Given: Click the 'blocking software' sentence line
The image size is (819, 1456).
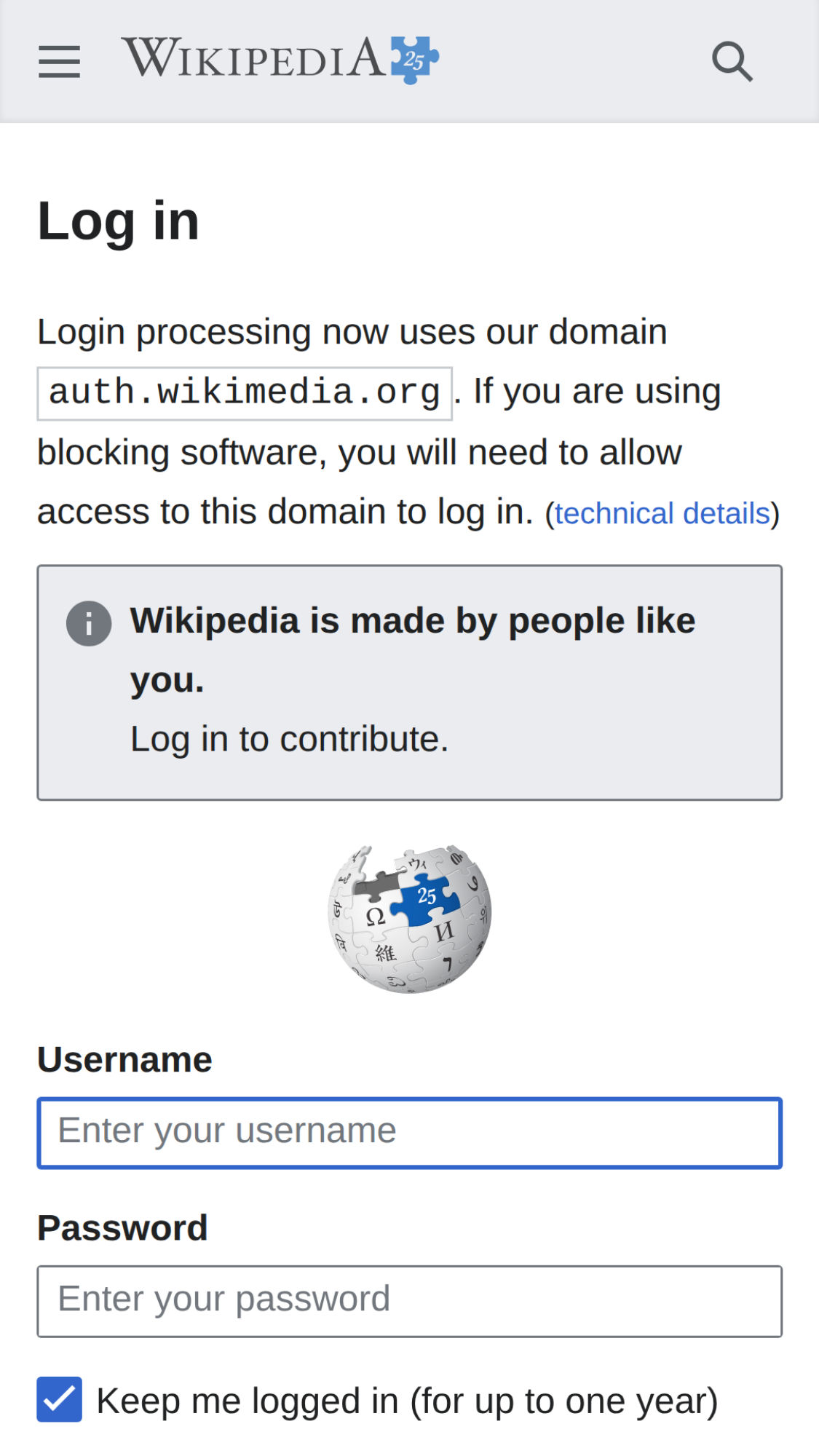Looking at the screenshot, I should pyautogui.click(x=360, y=452).
